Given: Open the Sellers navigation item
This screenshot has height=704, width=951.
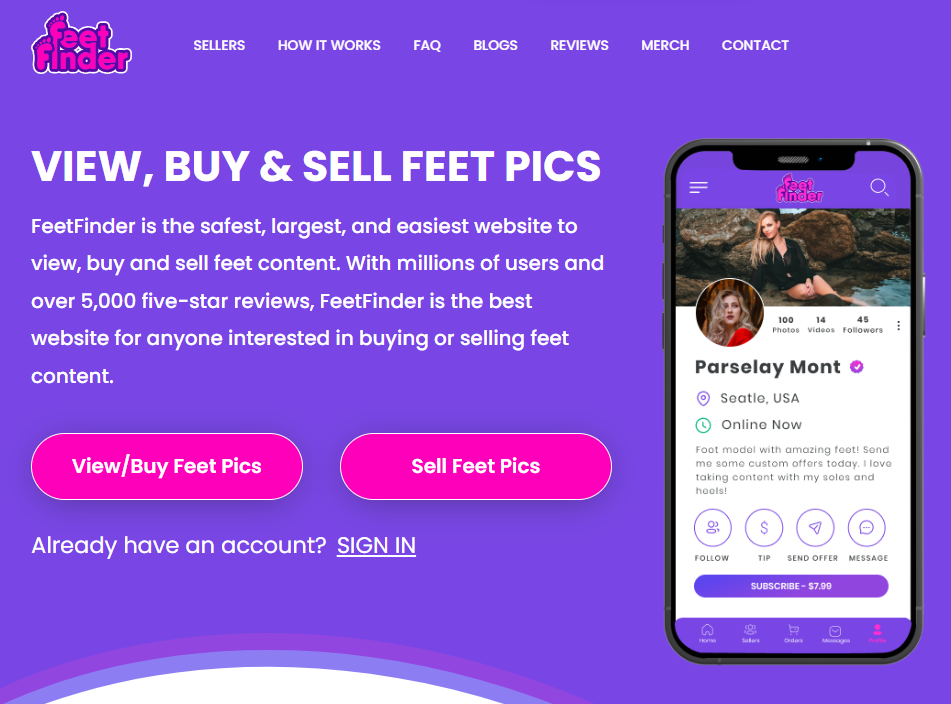Looking at the screenshot, I should pos(219,45).
